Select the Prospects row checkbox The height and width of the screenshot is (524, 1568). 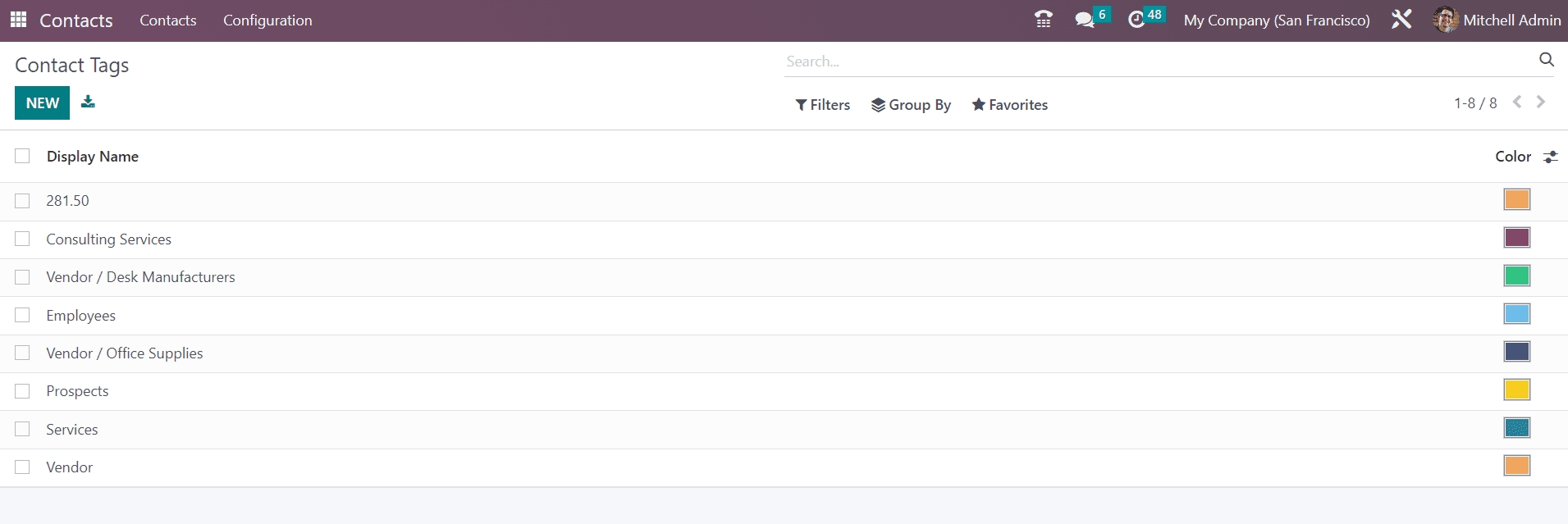[x=22, y=391]
